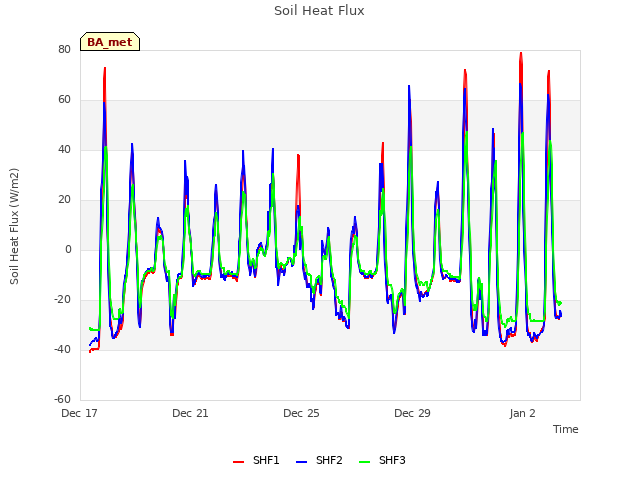Toggle SHF3 series in legend
Image resolution: width=640 pixels, height=480 pixels.
(x=382, y=460)
